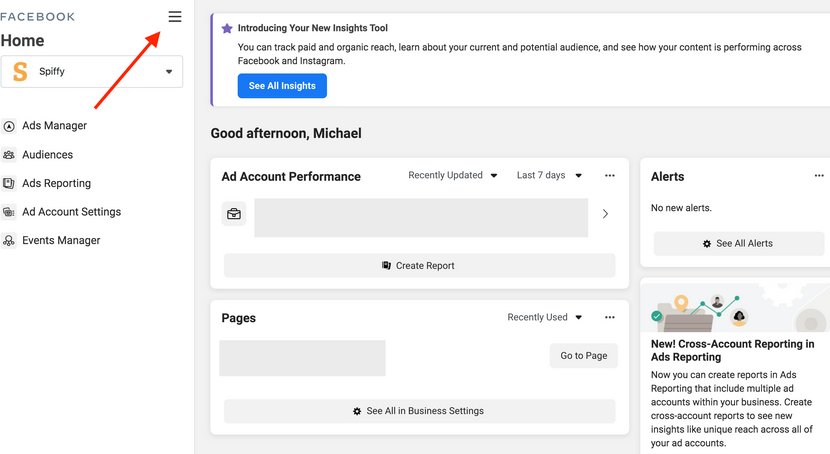Open the hamburger menu icon

(x=175, y=17)
